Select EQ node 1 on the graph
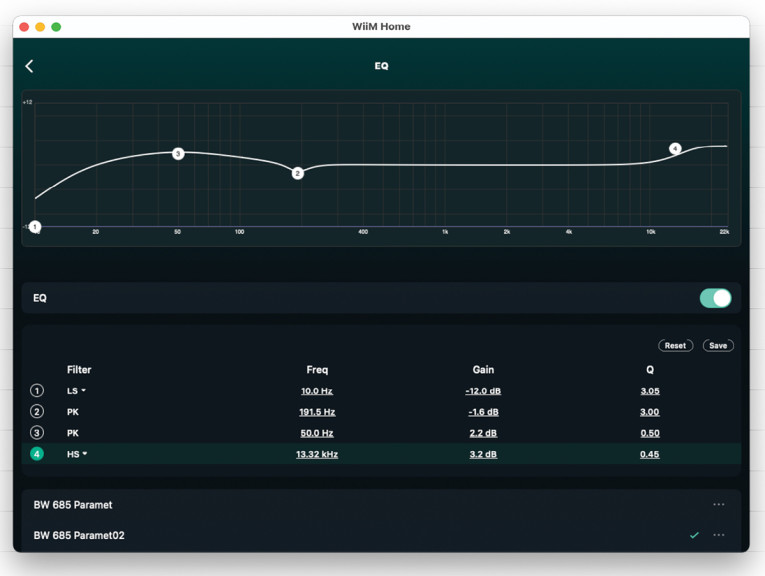Image resolution: width=765 pixels, height=576 pixels. click(35, 227)
